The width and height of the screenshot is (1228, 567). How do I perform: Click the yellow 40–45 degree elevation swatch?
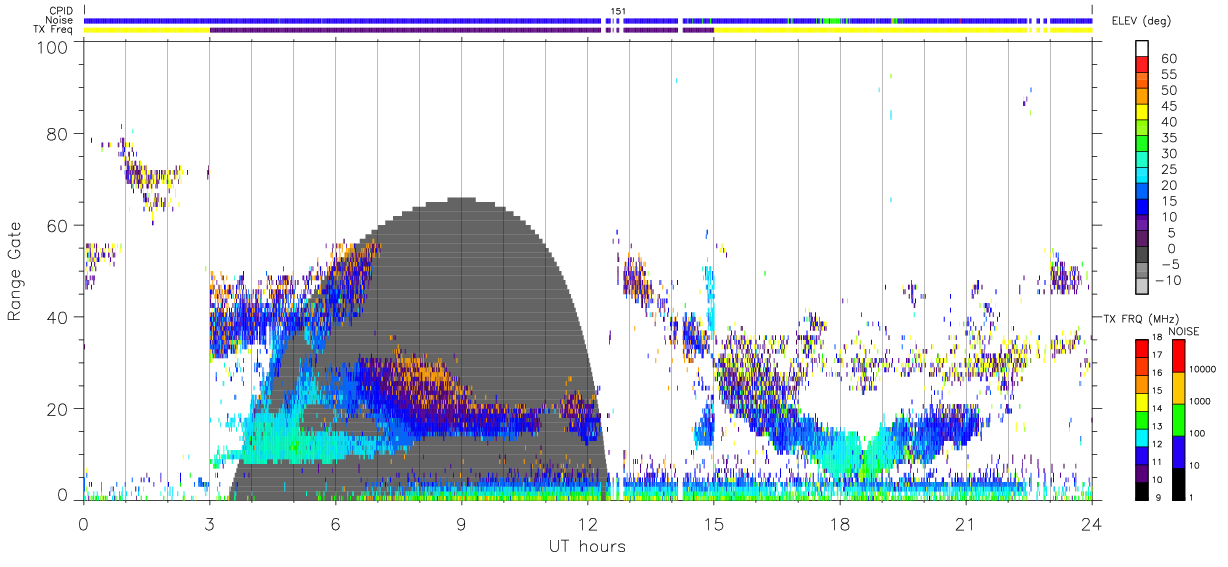pos(1142,114)
